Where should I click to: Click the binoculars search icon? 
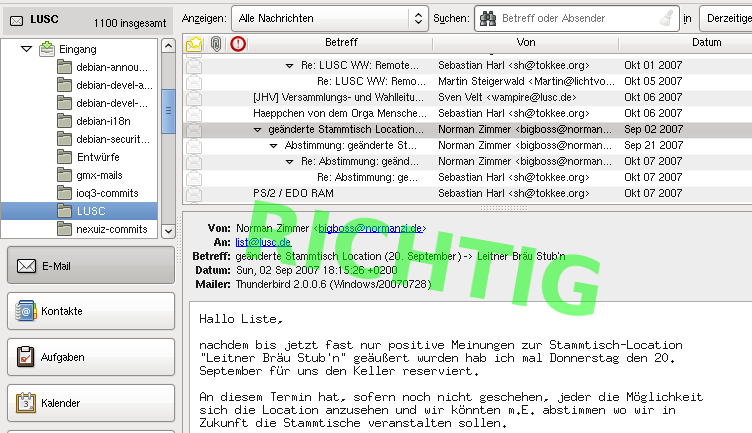488,18
